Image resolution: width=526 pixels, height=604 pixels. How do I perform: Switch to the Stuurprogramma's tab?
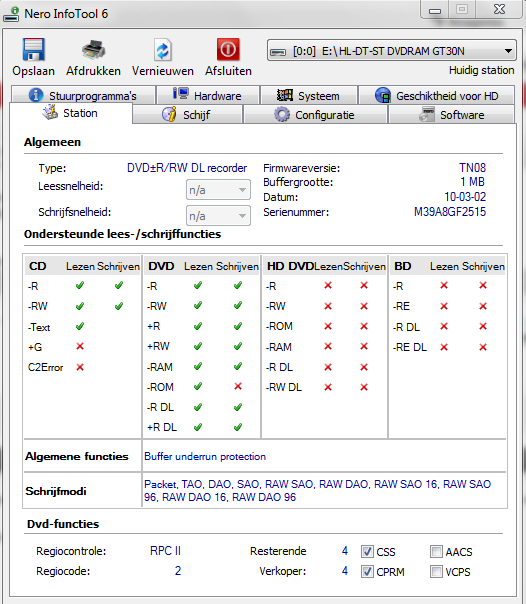pos(83,95)
